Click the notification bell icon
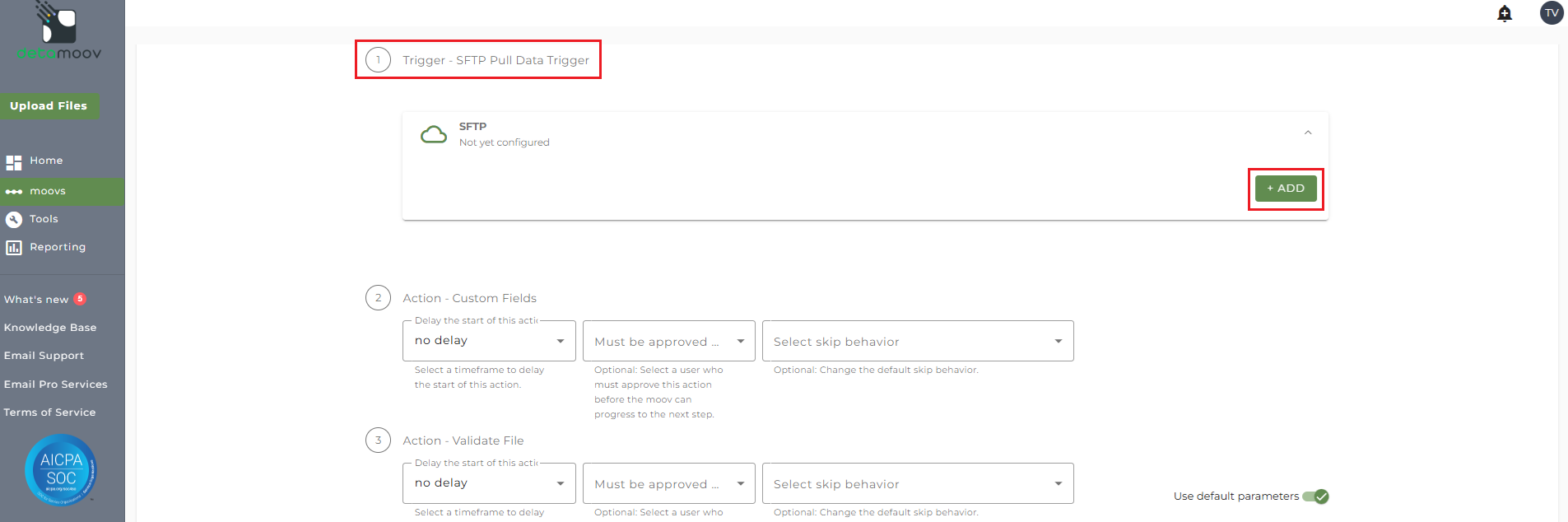The image size is (1568, 522). (x=1505, y=13)
